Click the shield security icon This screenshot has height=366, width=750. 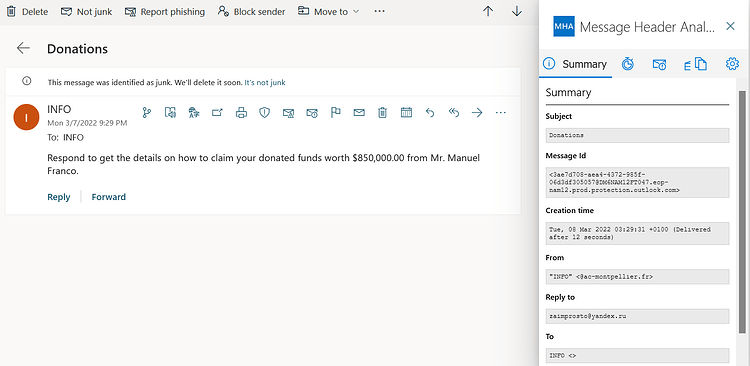(x=265, y=113)
